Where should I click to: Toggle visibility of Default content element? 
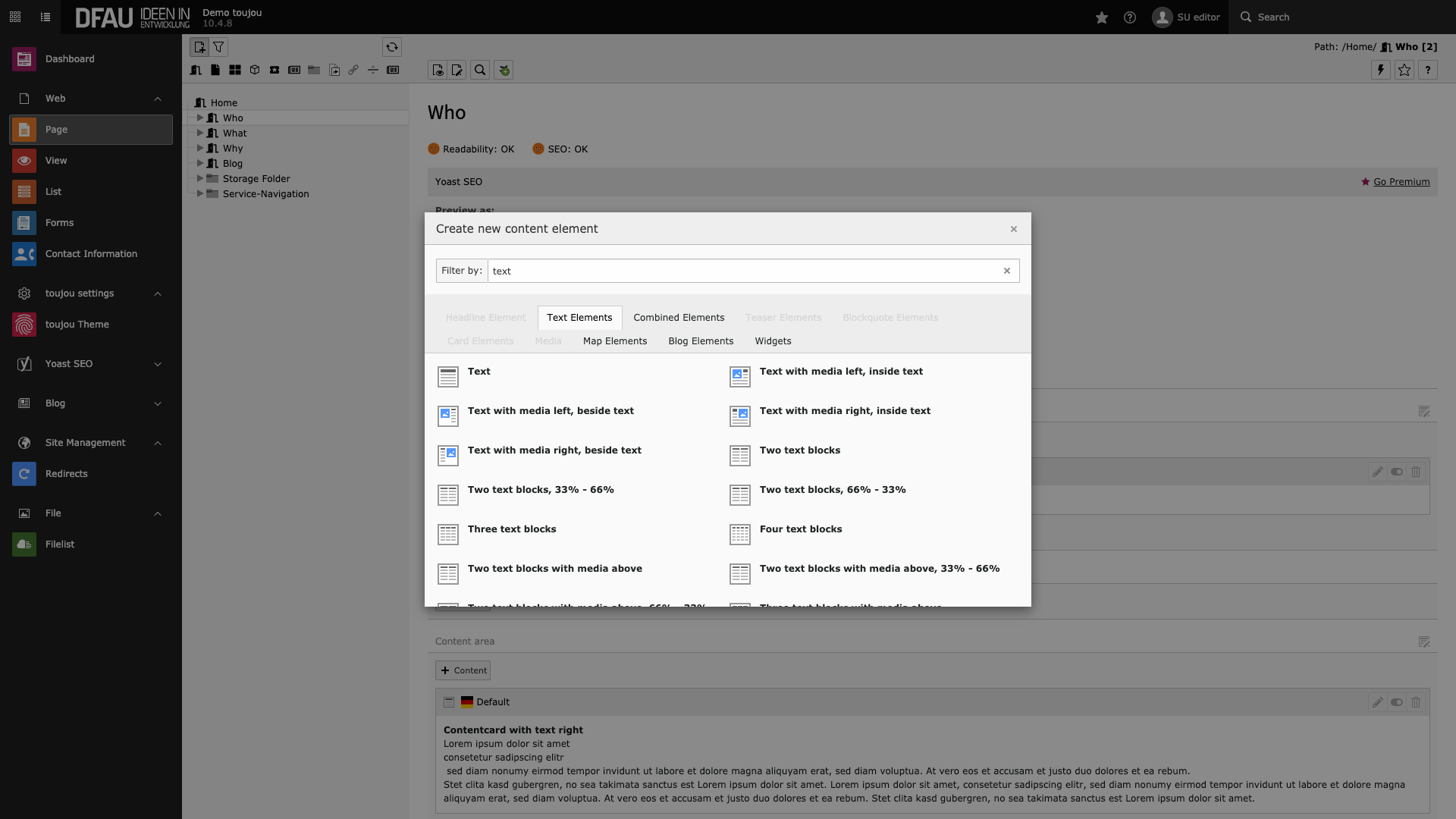pyautogui.click(x=1396, y=702)
